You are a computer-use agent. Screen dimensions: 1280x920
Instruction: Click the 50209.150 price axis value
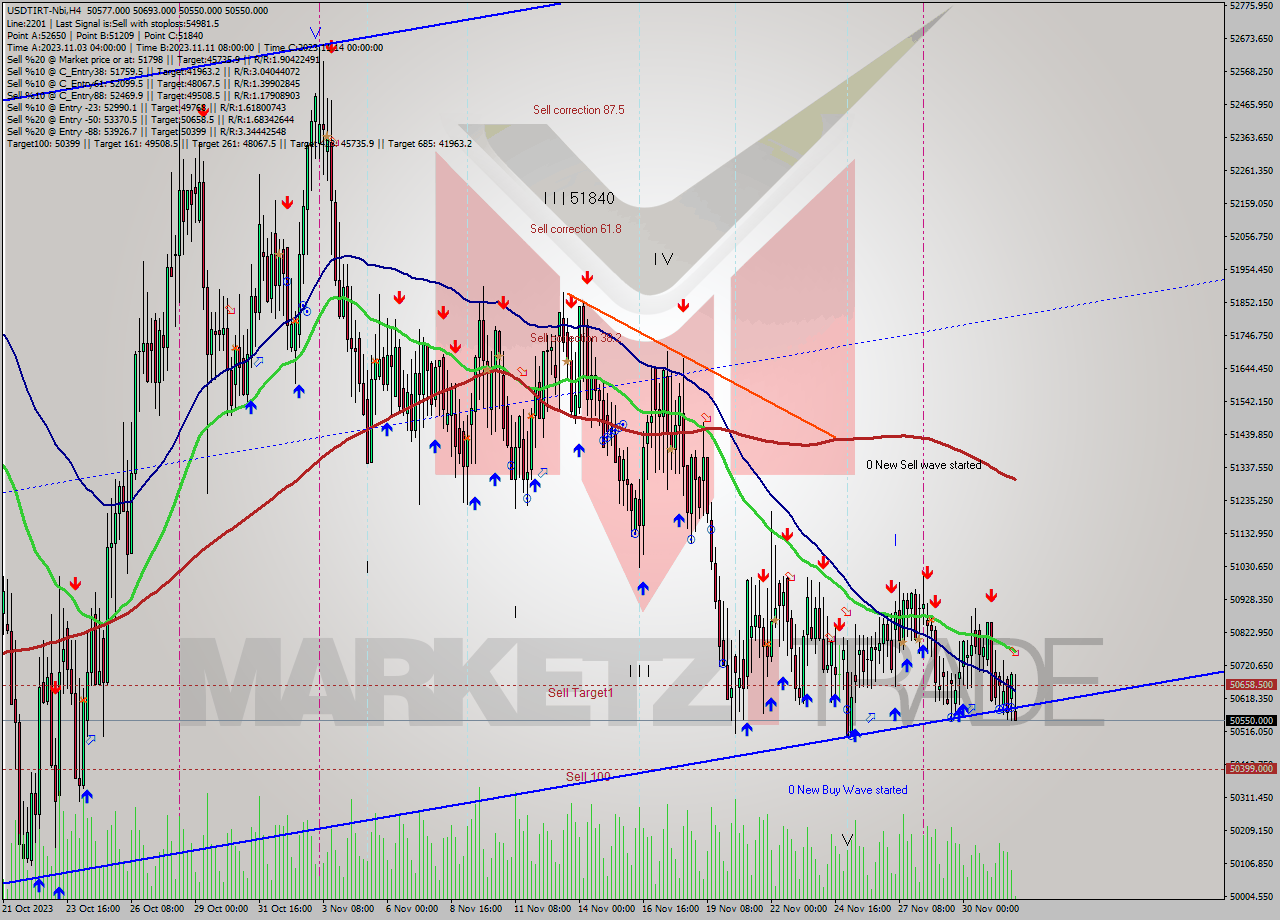(x=1251, y=831)
